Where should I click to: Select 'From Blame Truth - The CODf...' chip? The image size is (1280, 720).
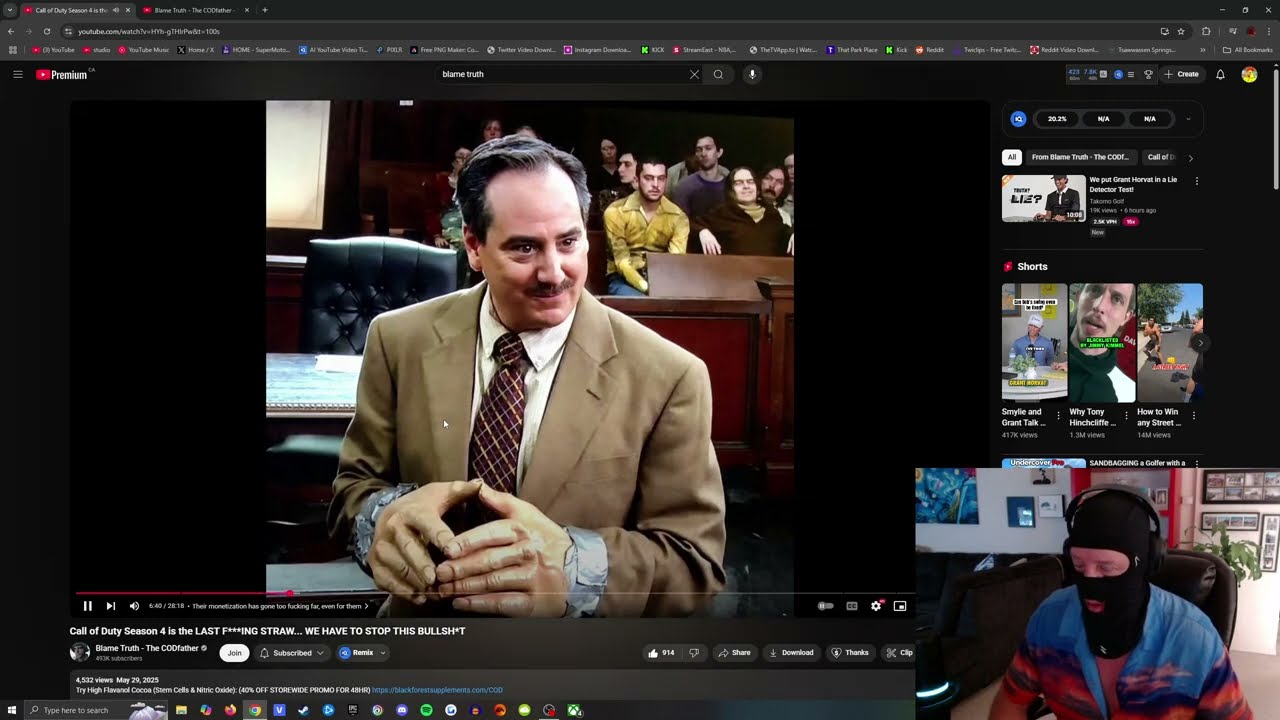1080,157
